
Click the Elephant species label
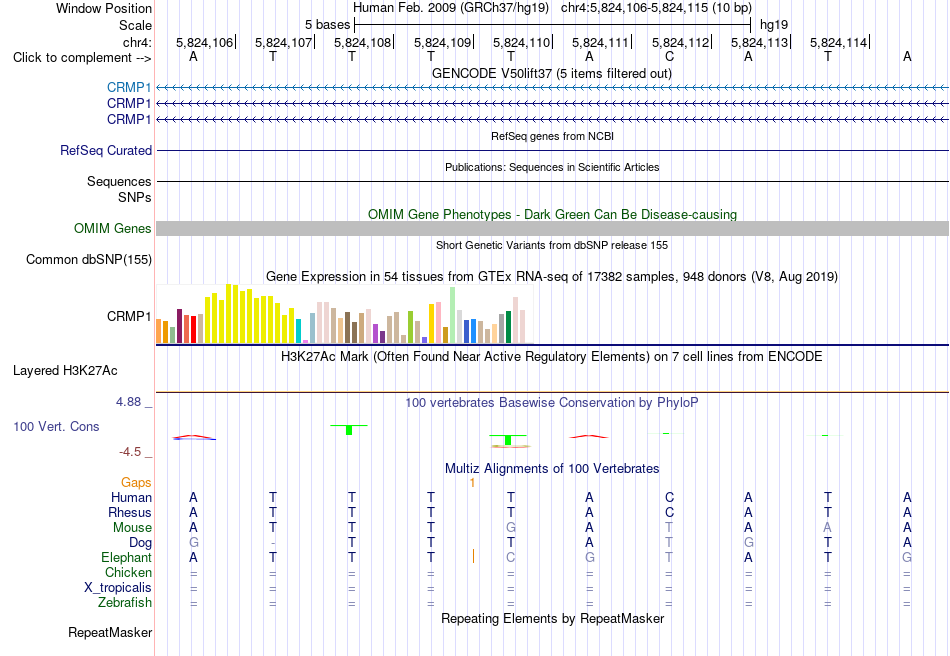point(127,557)
